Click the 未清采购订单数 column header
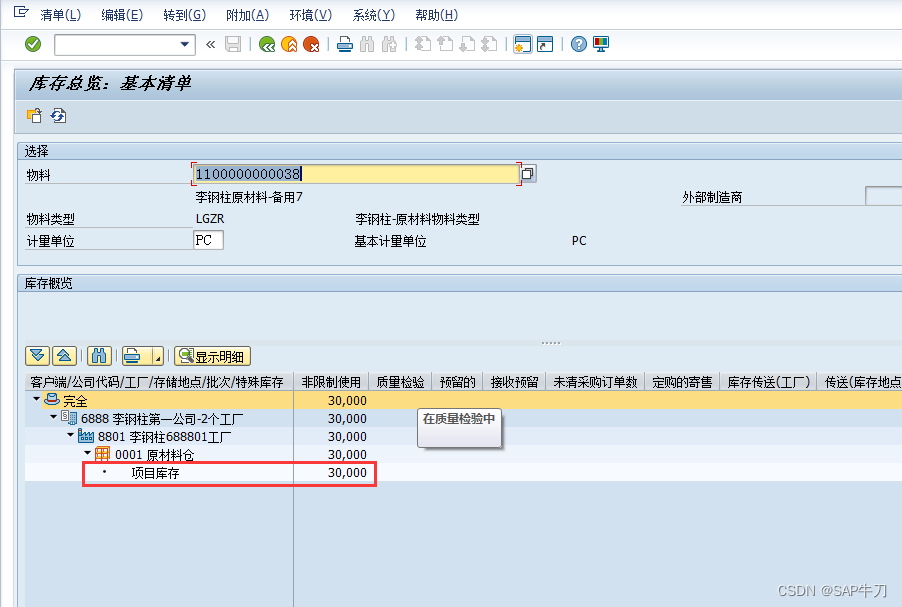This screenshot has height=607, width=902. point(595,382)
